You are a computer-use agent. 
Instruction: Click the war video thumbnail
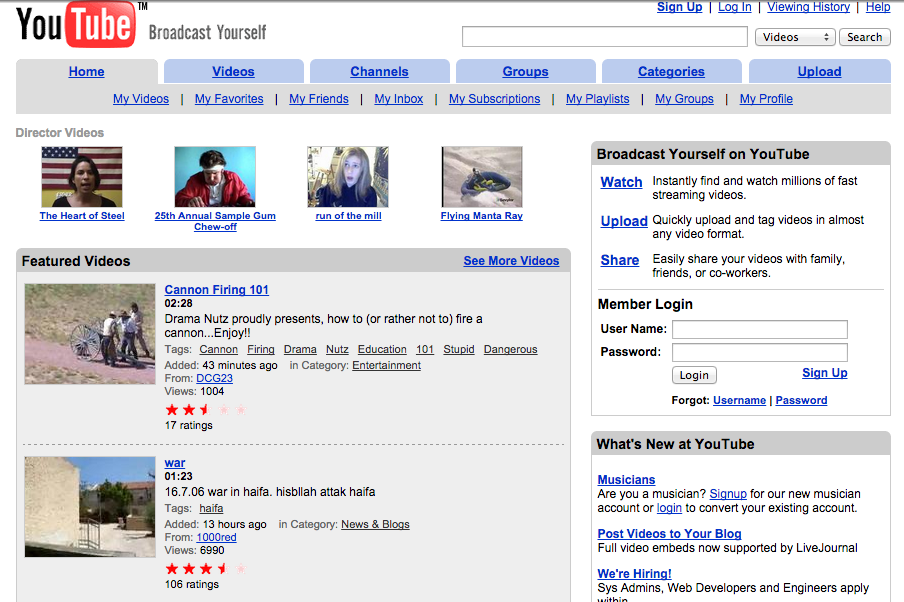(x=90, y=507)
